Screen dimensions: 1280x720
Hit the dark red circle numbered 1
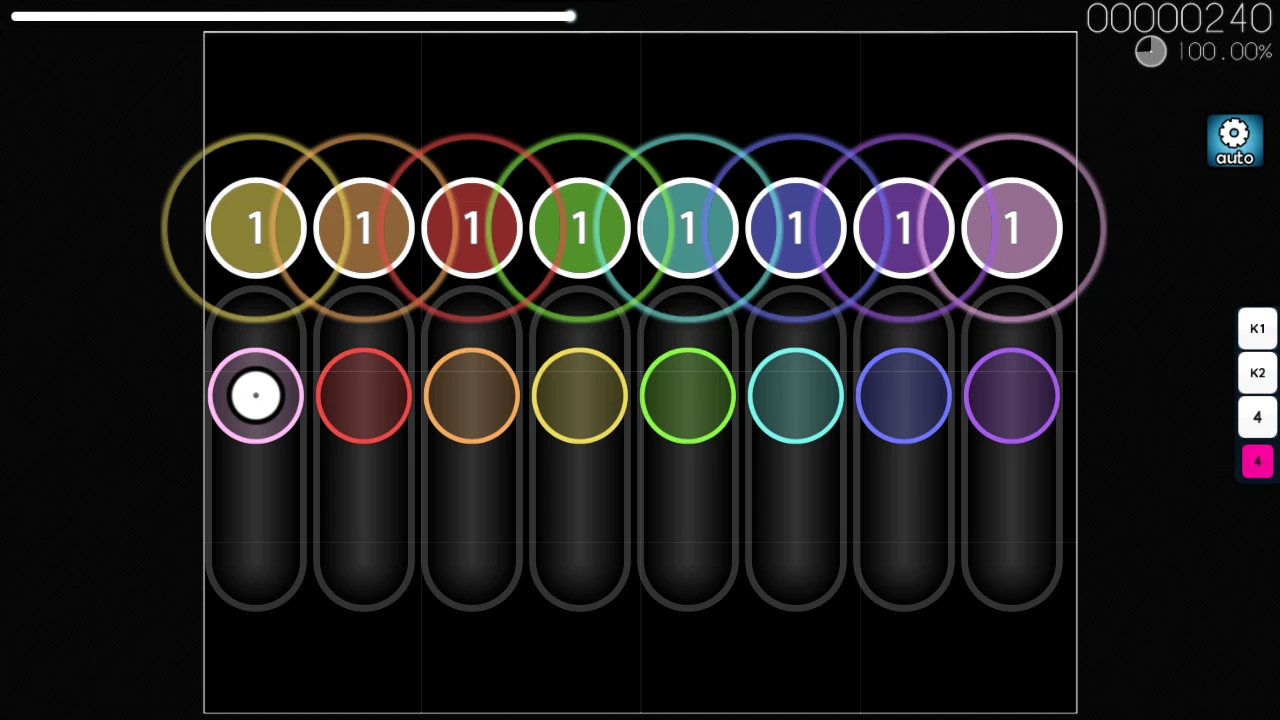pyautogui.click(x=472, y=228)
